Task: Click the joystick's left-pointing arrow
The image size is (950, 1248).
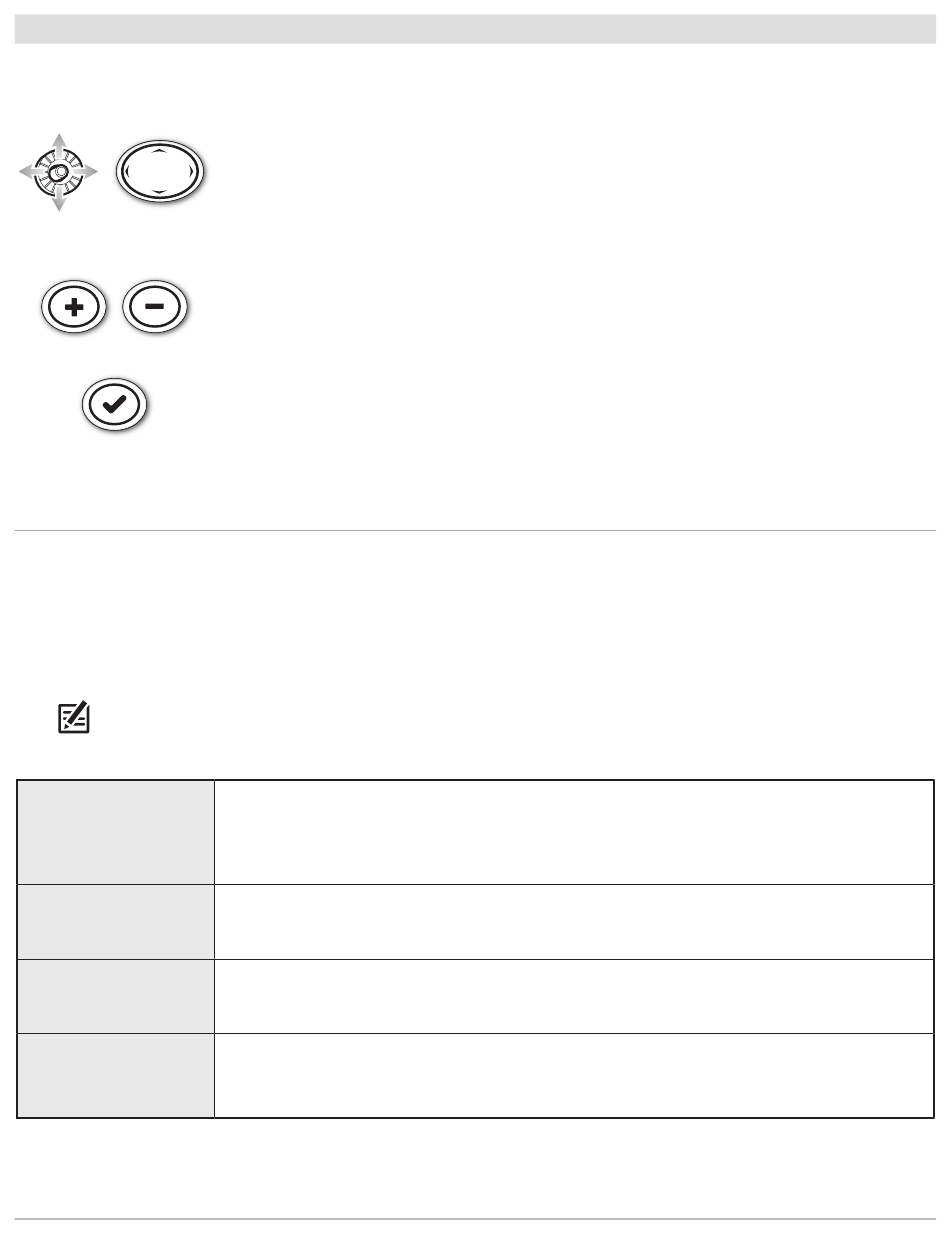Action: [29, 172]
